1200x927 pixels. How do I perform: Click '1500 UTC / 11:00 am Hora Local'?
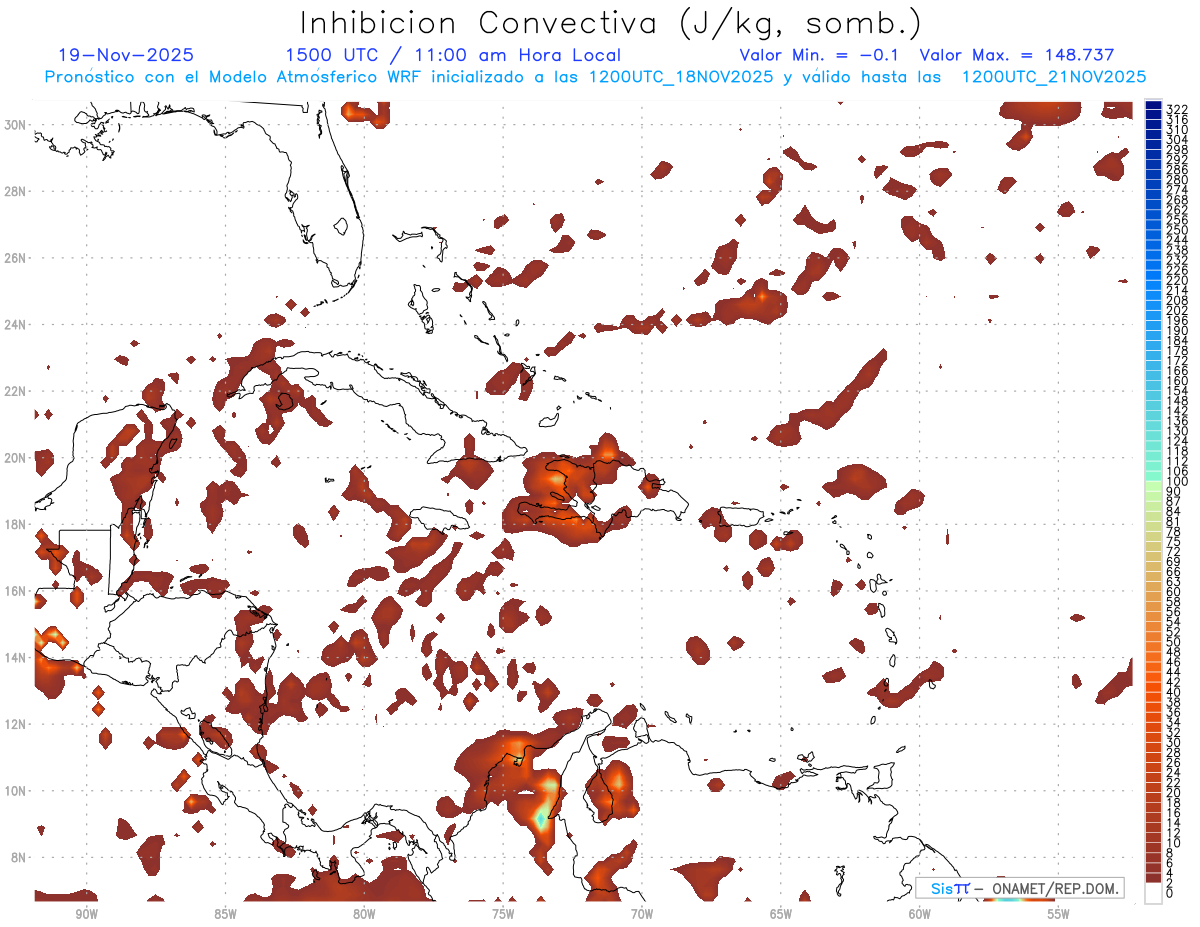pos(453,56)
